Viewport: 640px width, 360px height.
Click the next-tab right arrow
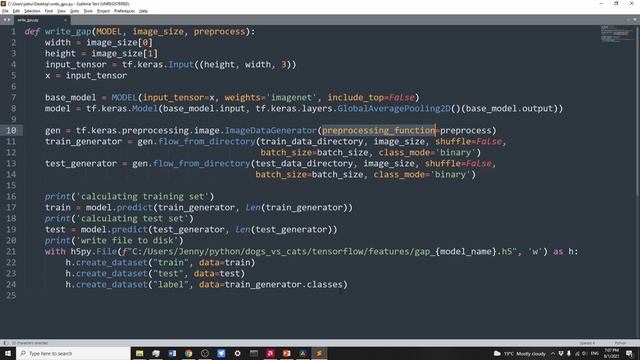click(9, 20)
